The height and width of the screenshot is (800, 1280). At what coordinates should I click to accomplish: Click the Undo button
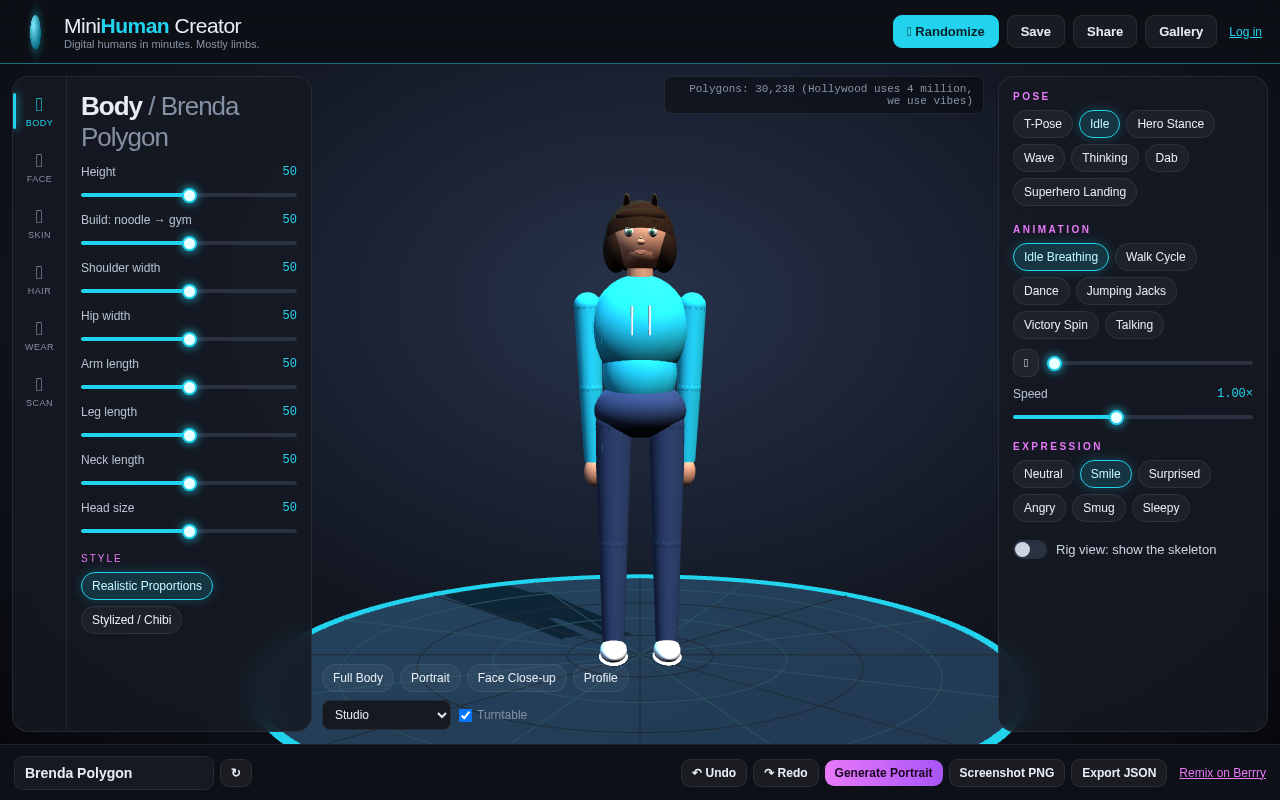714,773
